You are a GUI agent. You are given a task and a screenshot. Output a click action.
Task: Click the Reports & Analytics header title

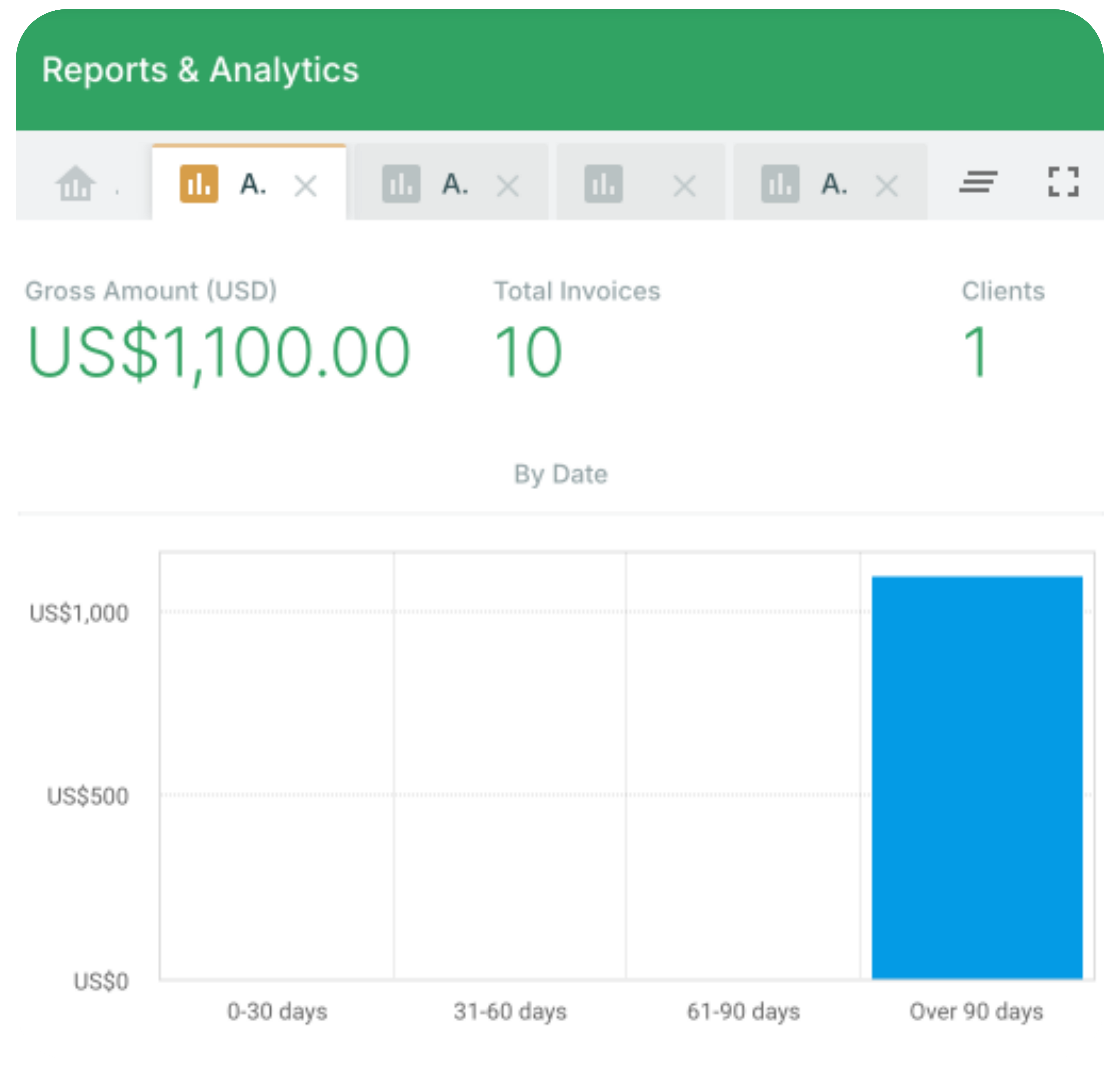(x=200, y=70)
